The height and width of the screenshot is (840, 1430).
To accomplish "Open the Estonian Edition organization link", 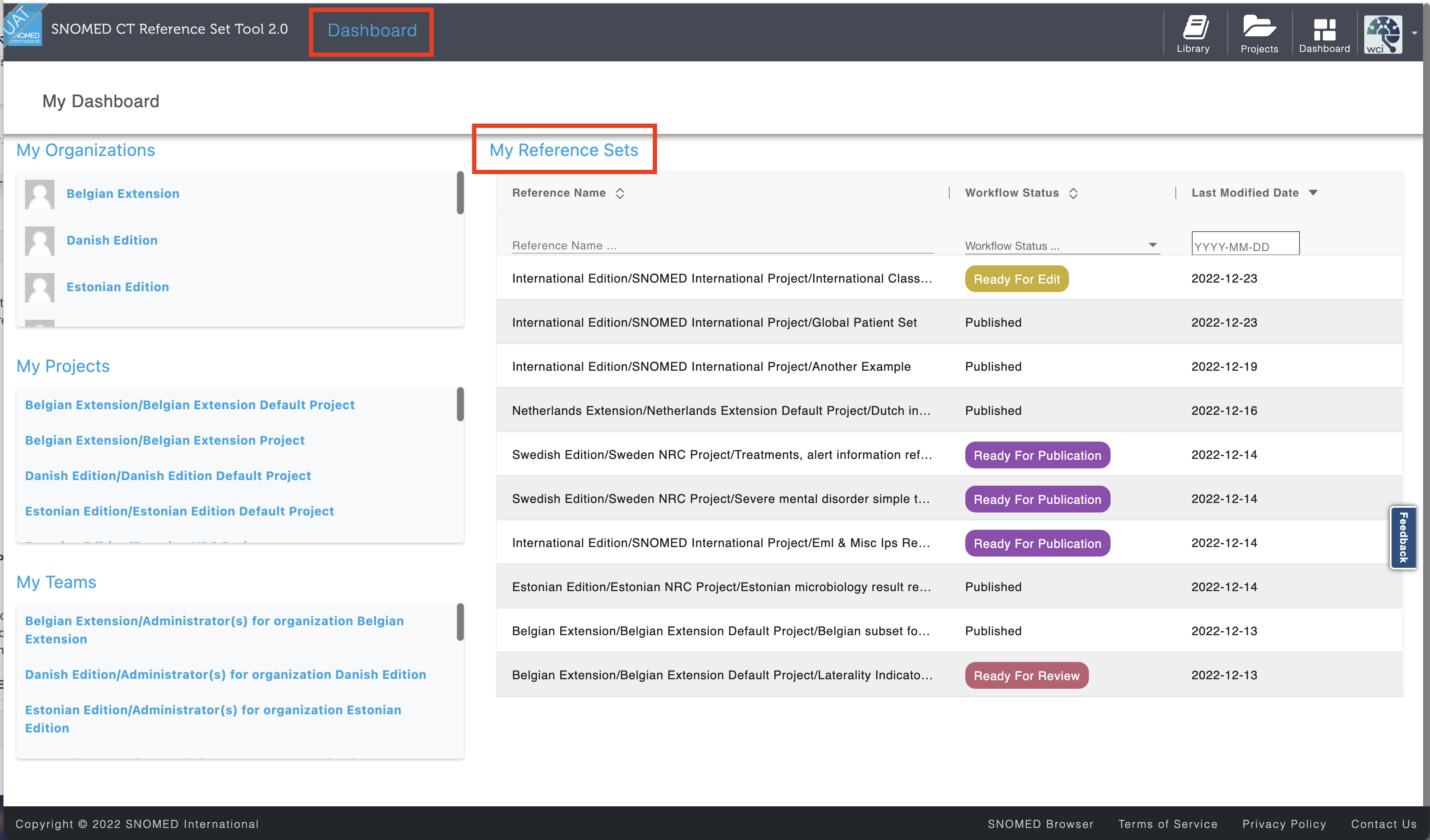I will click(x=118, y=286).
